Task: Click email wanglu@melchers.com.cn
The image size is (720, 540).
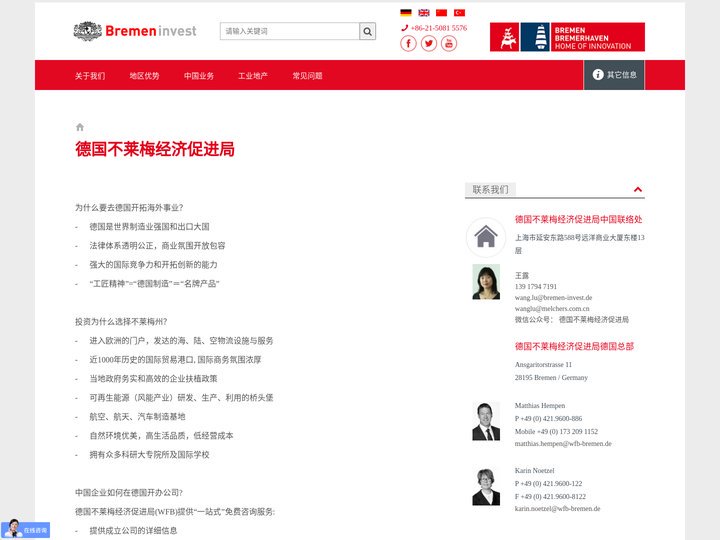Action: (x=552, y=309)
